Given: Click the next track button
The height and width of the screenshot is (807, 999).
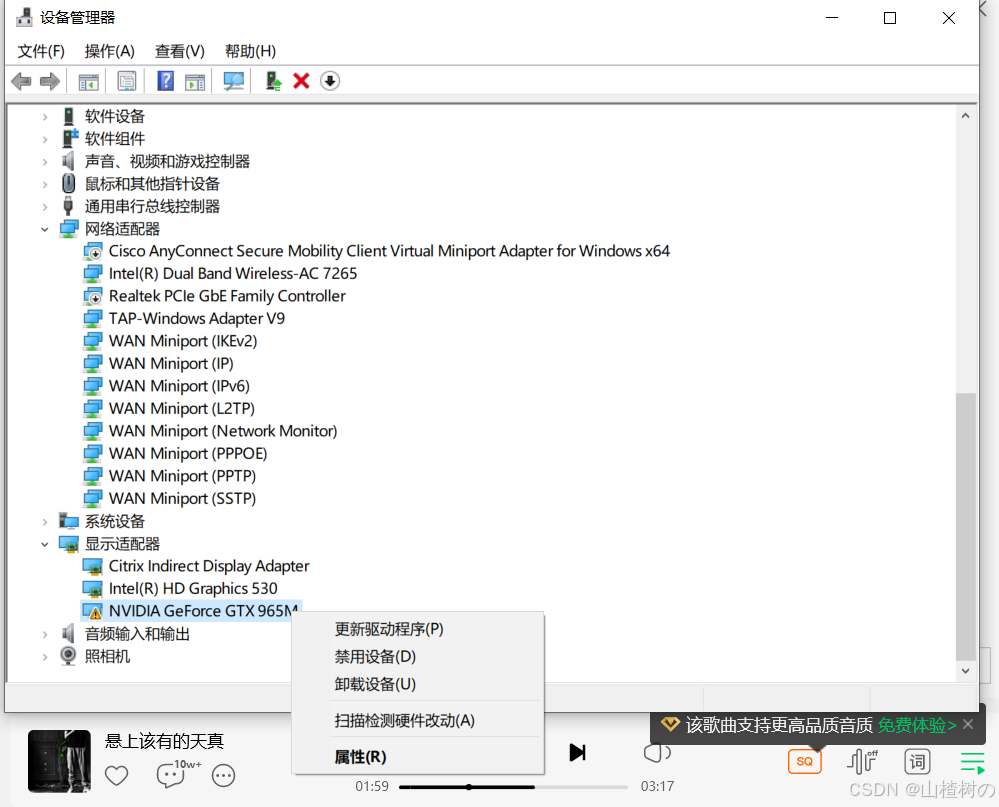Looking at the screenshot, I should (x=577, y=752).
